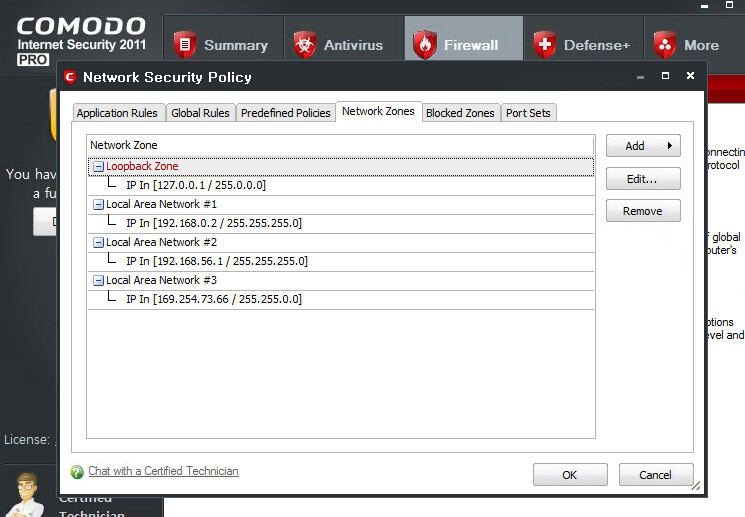The height and width of the screenshot is (517, 745).
Task: Open the Add dropdown button
Action: 643,146
